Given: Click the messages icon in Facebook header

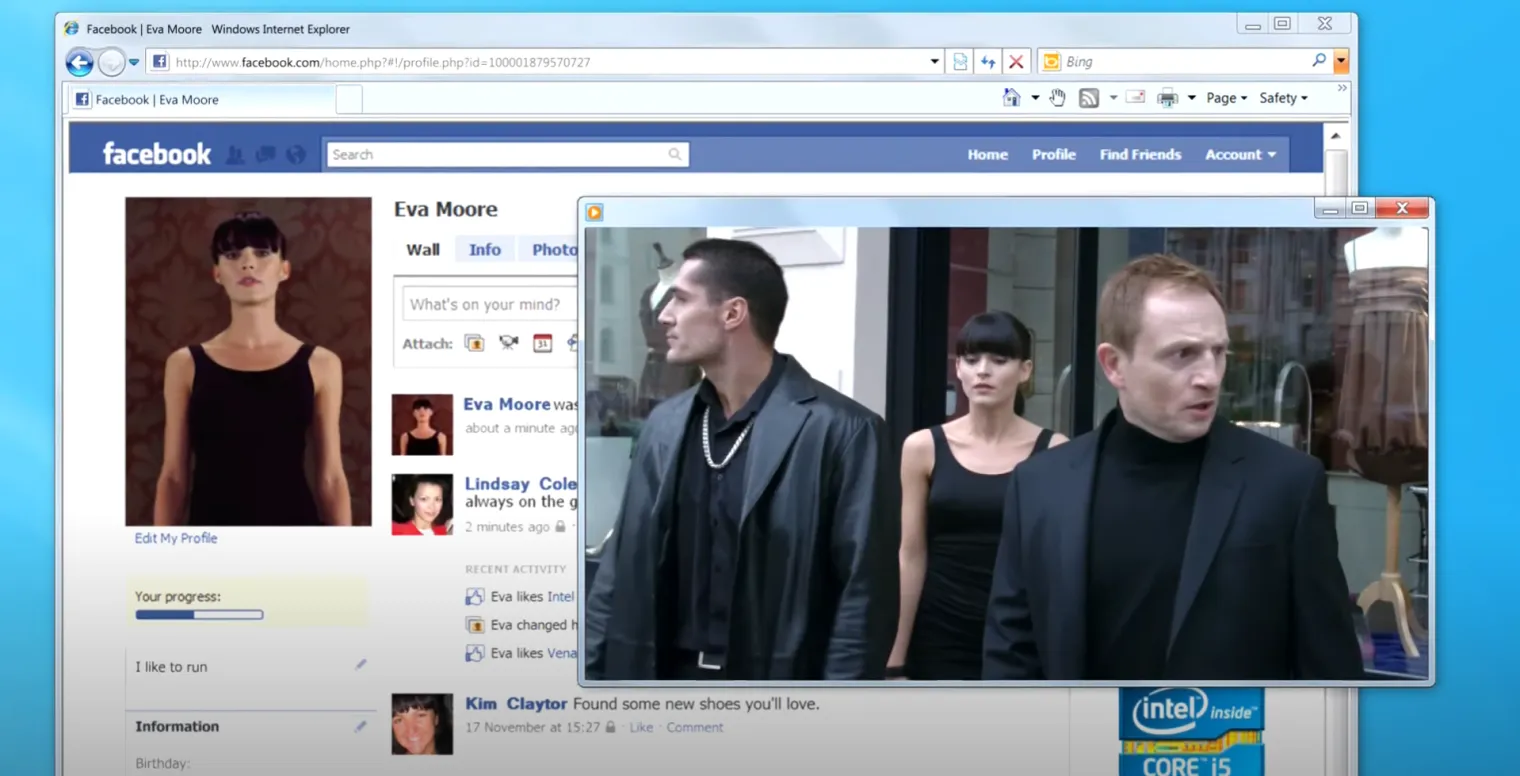Looking at the screenshot, I should [x=265, y=154].
